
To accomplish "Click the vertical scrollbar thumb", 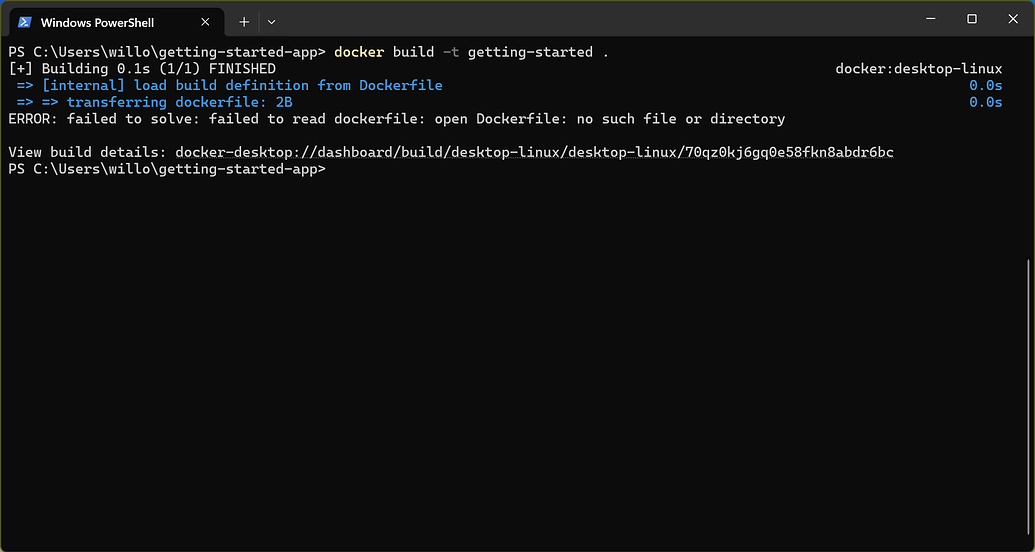I will [1029, 400].
